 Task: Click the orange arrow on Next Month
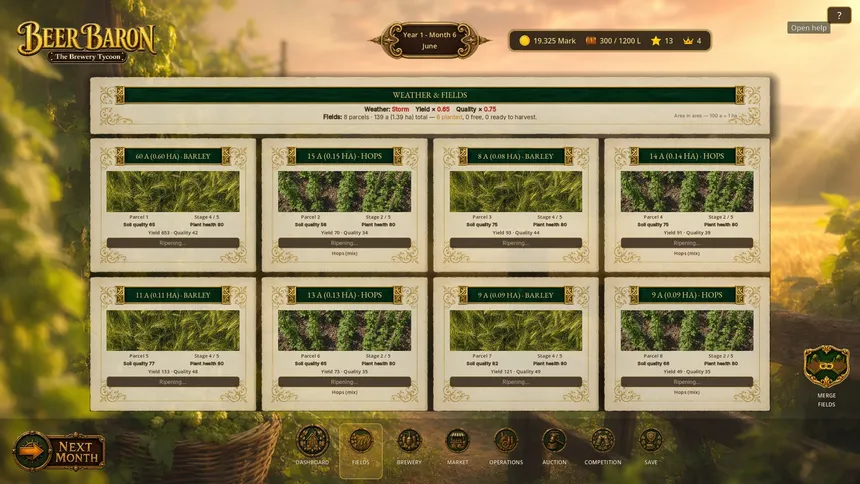31,452
